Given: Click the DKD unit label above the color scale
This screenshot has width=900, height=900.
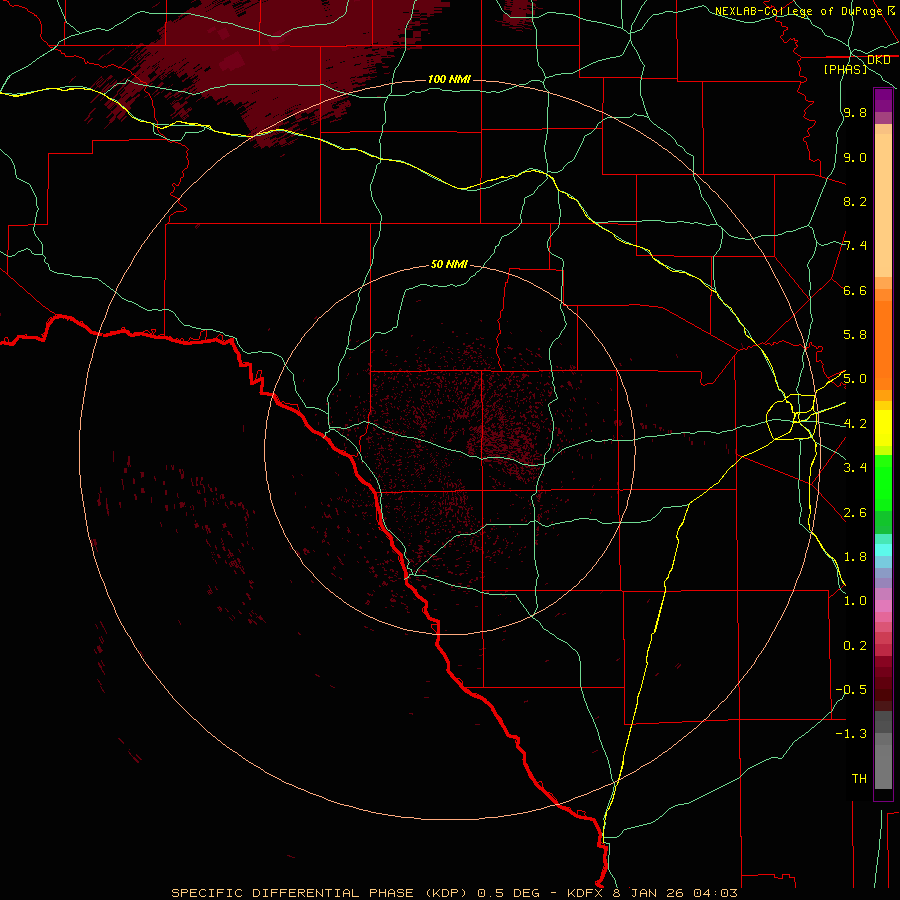Looking at the screenshot, I should pos(878,60).
